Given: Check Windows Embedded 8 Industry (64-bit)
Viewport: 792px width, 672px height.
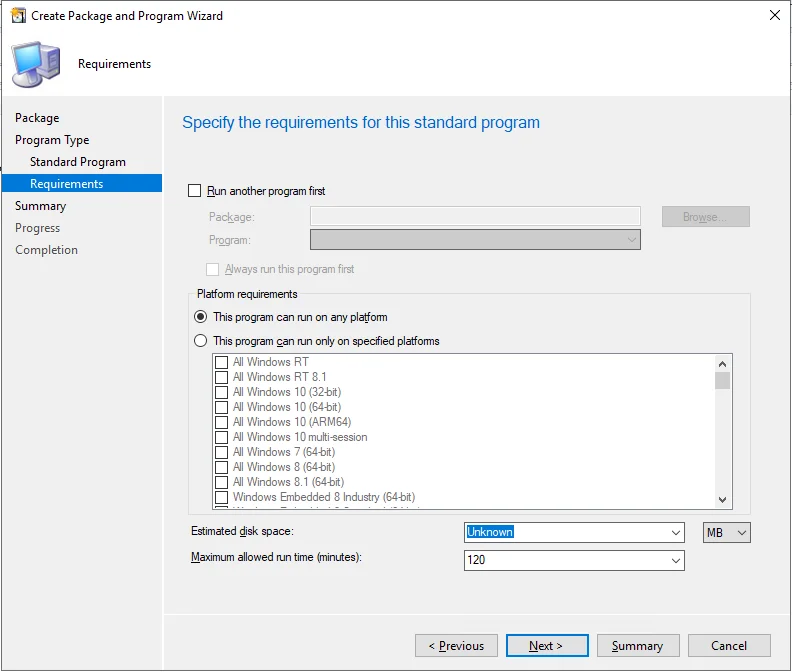Looking at the screenshot, I should (x=221, y=497).
